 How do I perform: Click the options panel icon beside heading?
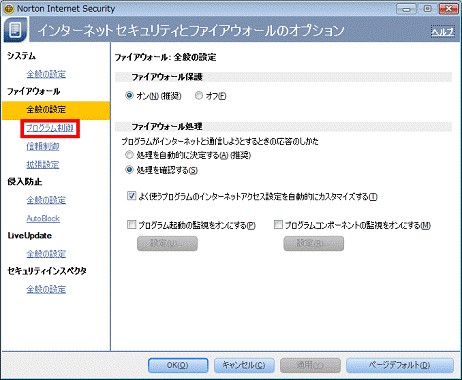15,30
